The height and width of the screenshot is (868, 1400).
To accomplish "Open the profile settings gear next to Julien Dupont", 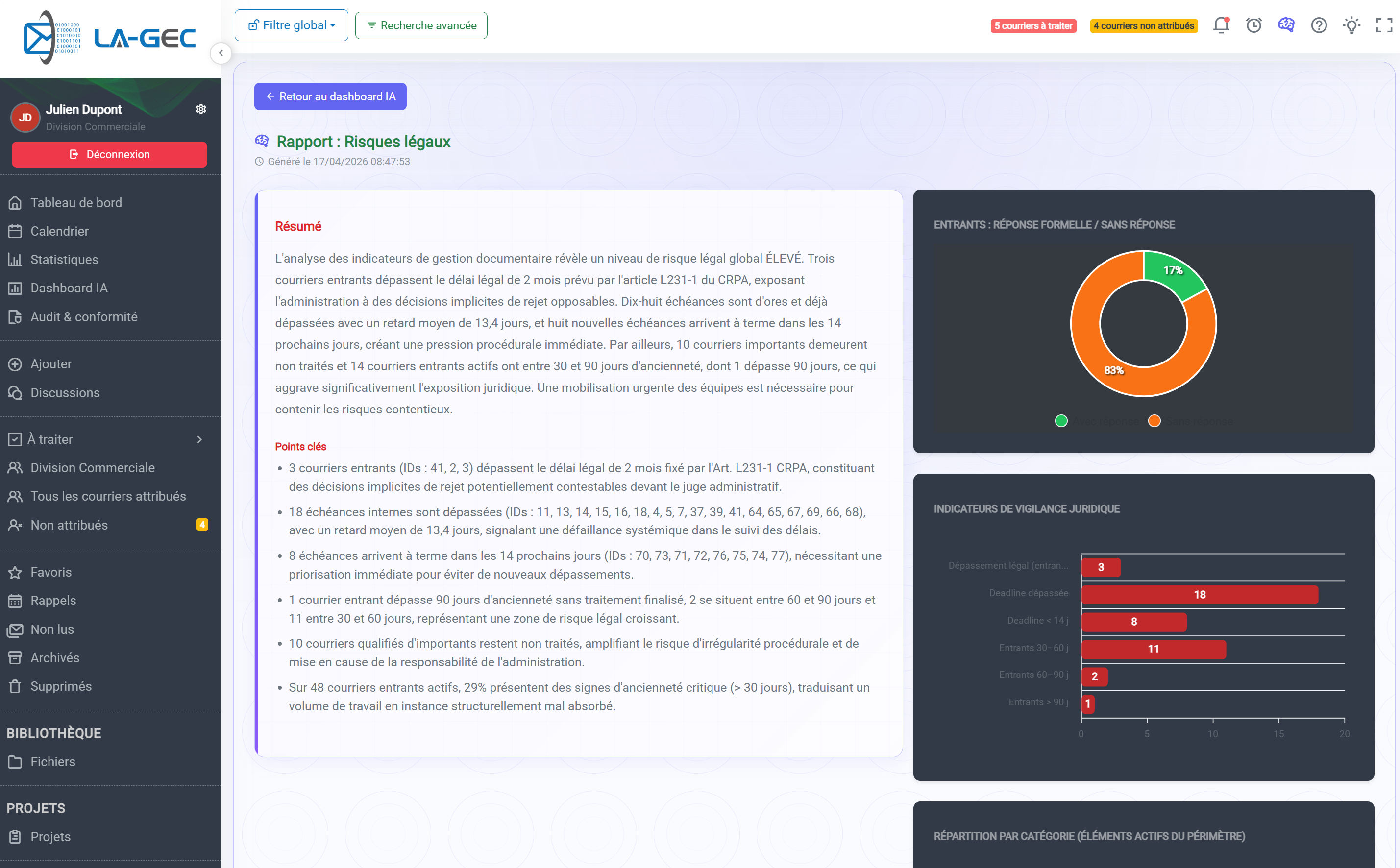I will click(201, 109).
